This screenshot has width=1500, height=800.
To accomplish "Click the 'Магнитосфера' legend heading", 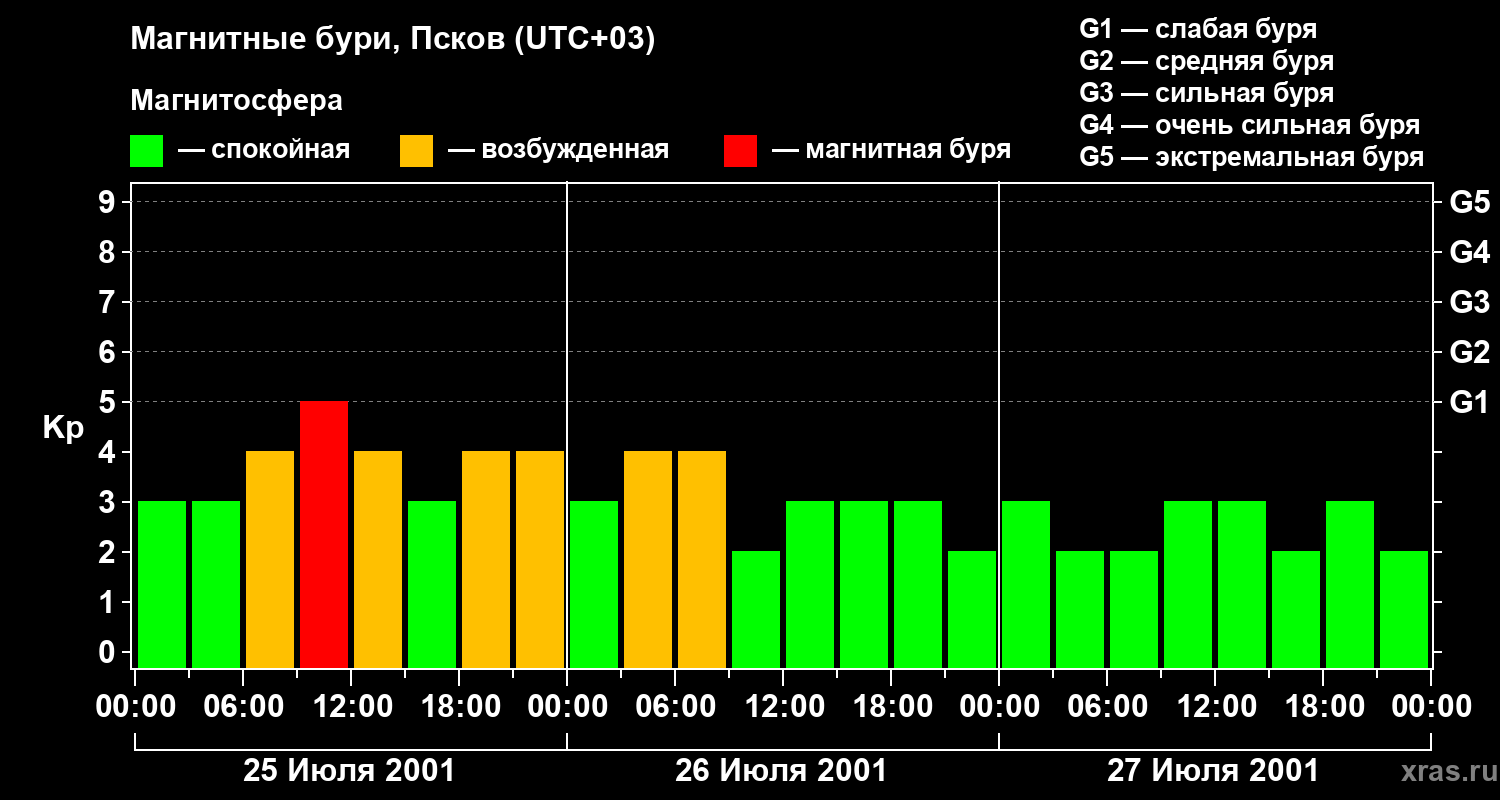I will (x=236, y=101).
